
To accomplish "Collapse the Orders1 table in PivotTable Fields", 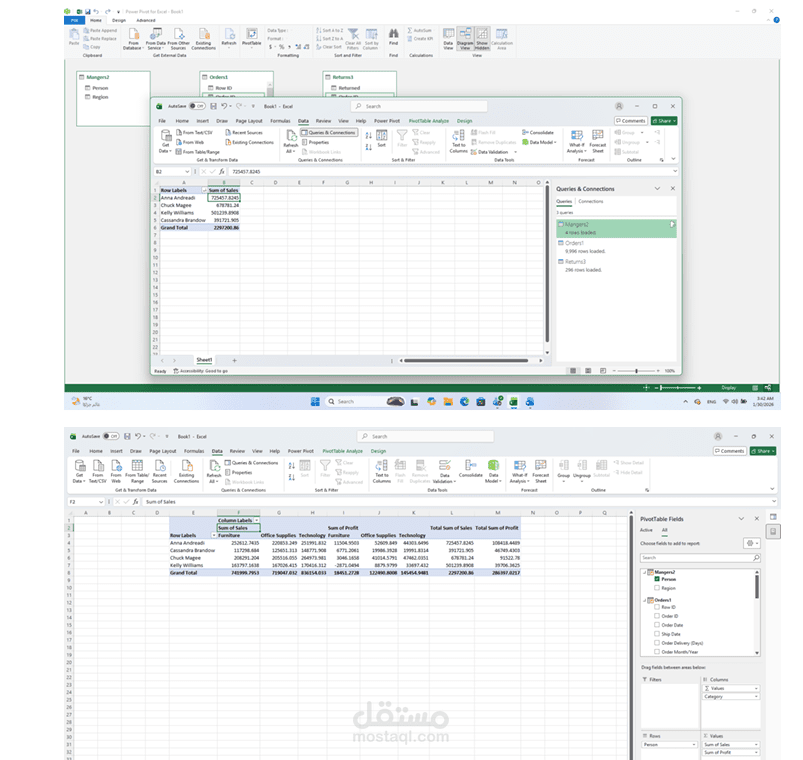I will point(644,600).
